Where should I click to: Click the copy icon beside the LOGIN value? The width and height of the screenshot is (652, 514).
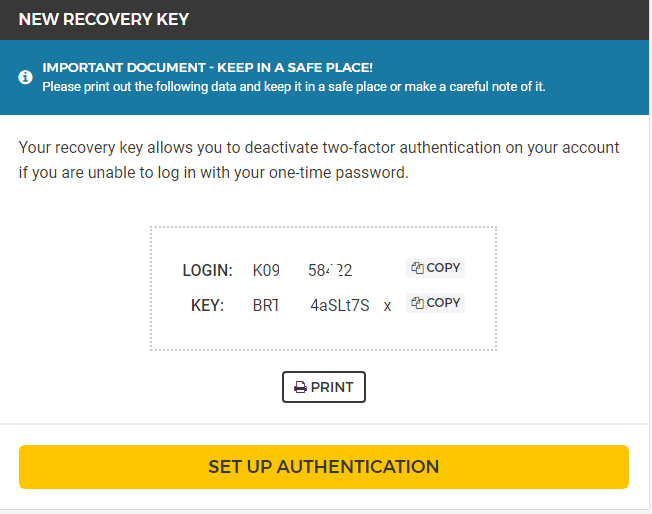417,268
